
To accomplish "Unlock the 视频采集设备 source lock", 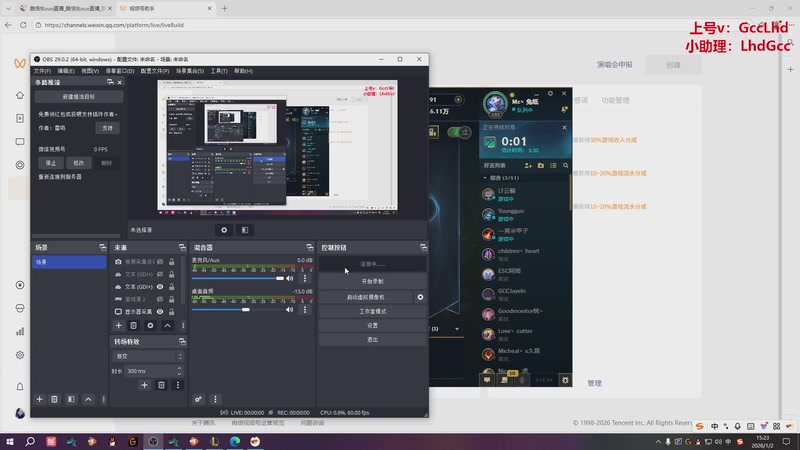I will (x=171, y=262).
